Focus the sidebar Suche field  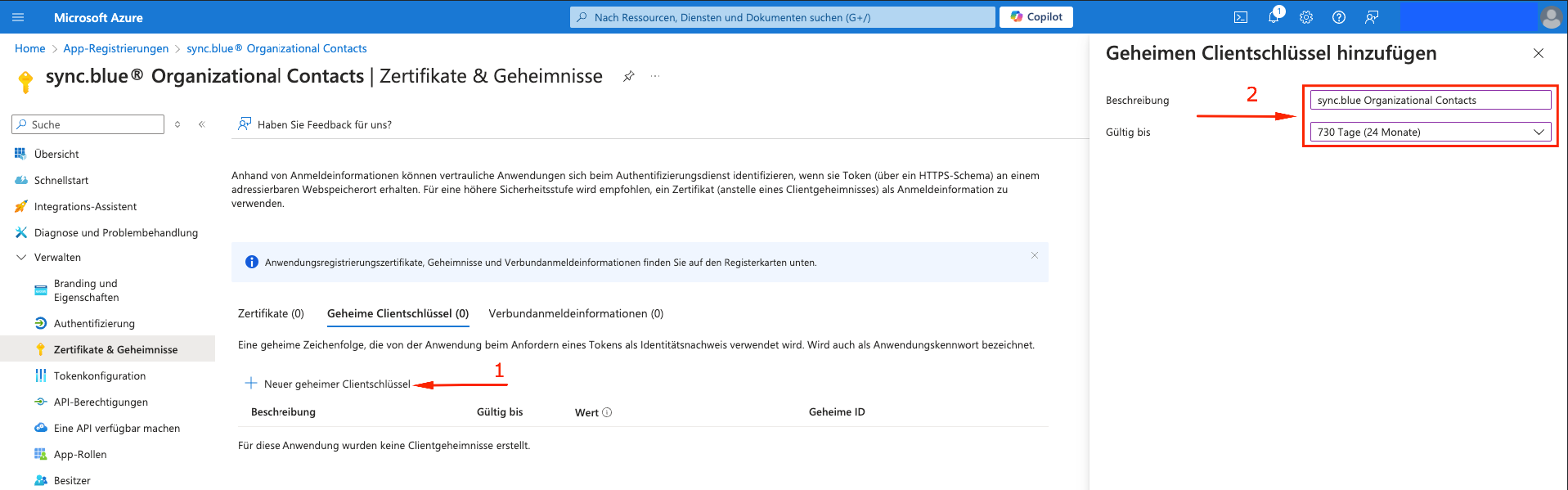pos(88,124)
